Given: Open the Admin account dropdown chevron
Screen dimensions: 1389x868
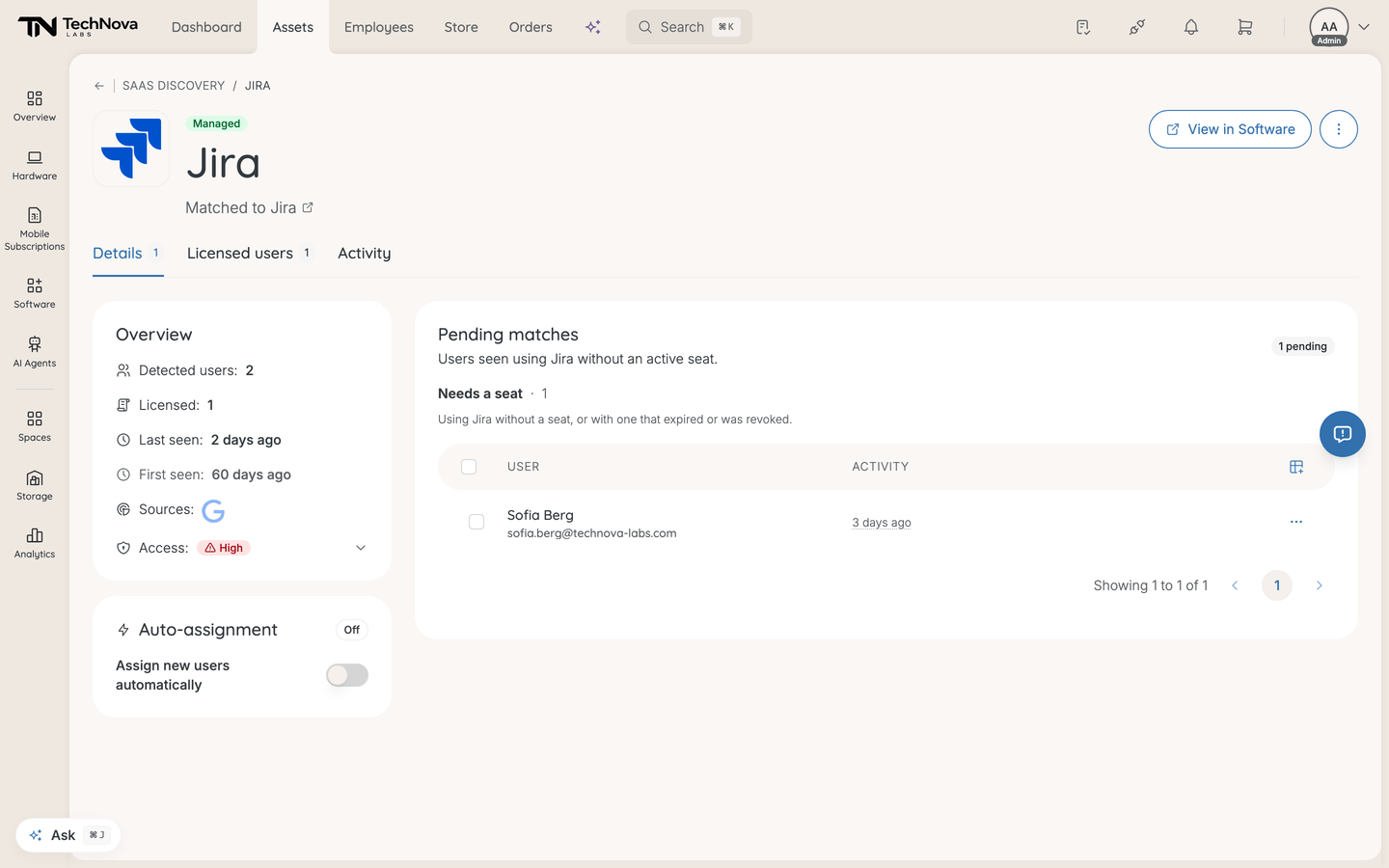Looking at the screenshot, I should [x=1364, y=27].
